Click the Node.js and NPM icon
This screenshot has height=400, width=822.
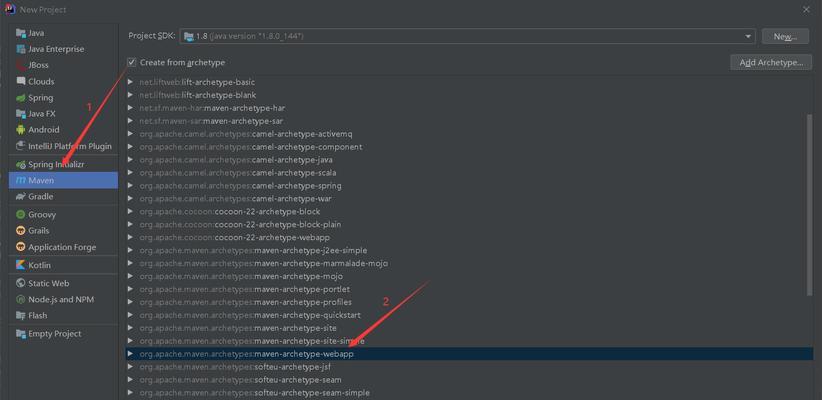tap(21, 299)
